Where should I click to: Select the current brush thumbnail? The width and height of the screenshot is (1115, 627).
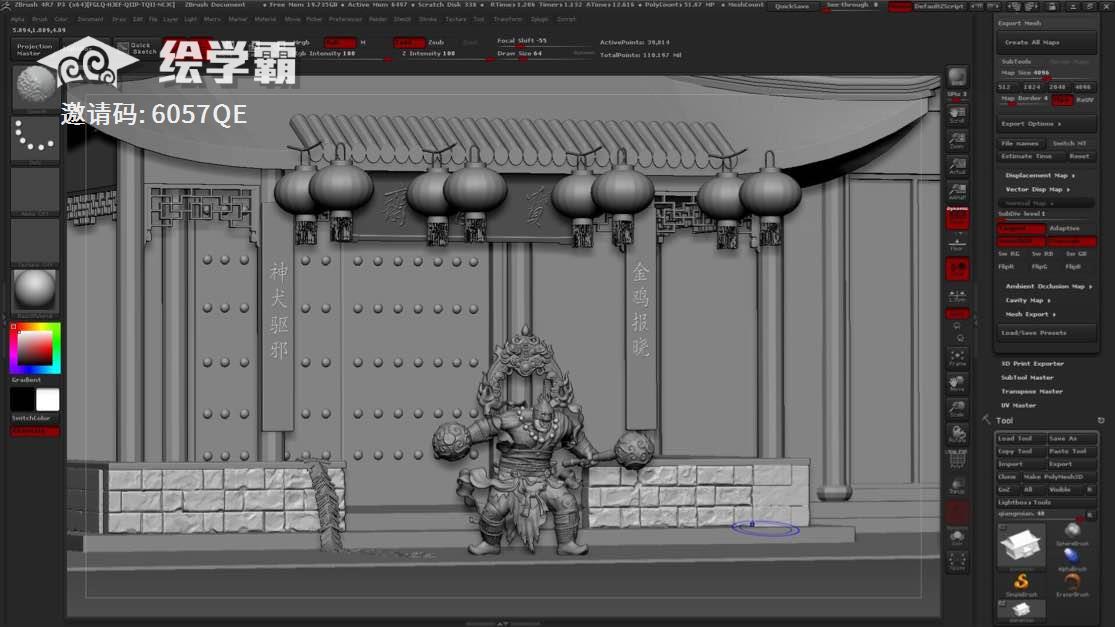click(35, 87)
